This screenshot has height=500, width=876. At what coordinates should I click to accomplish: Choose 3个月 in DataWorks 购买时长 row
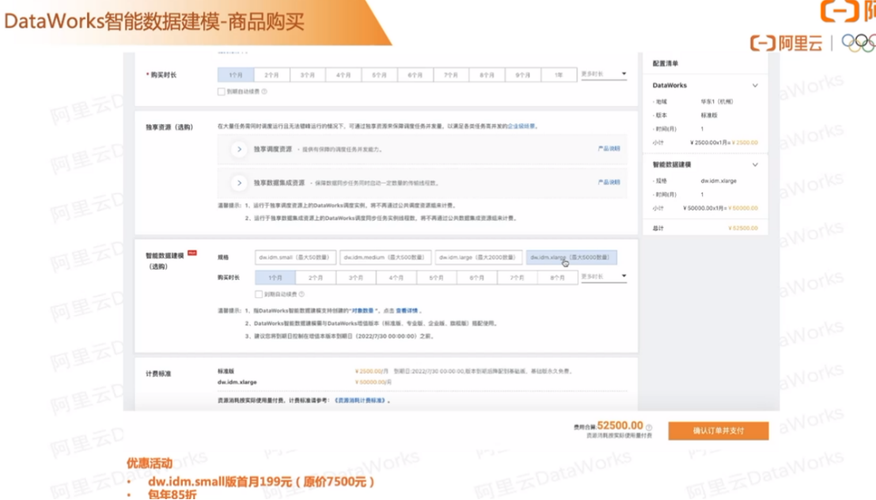pos(307,75)
